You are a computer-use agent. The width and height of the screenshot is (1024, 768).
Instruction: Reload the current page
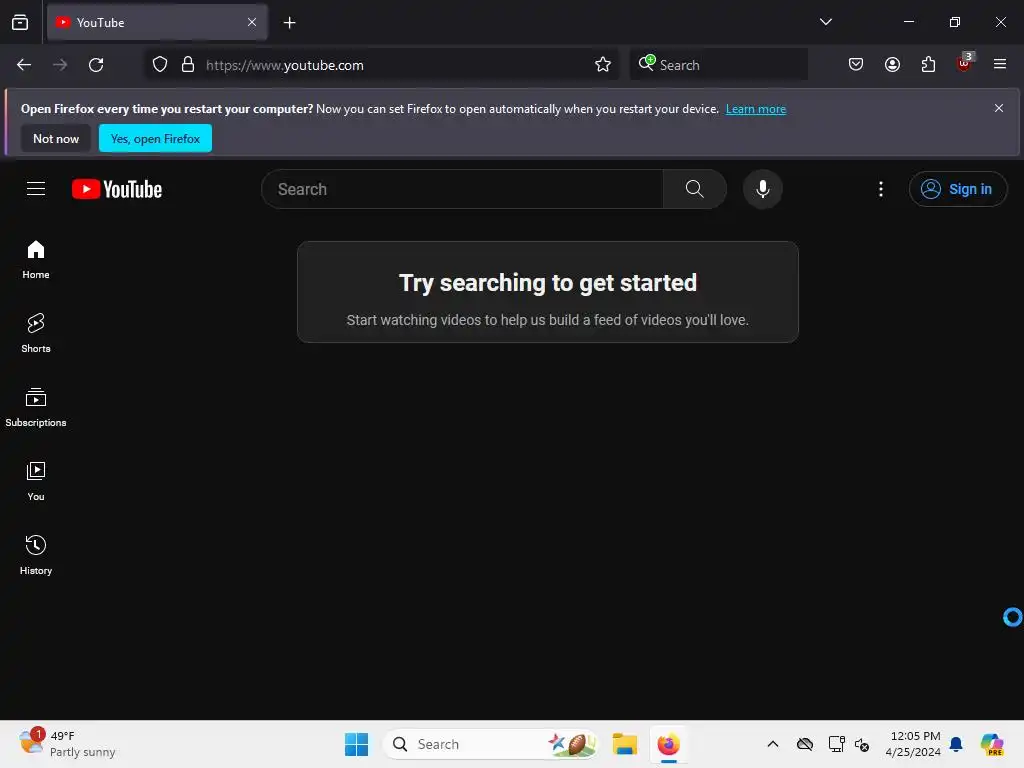[96, 65]
